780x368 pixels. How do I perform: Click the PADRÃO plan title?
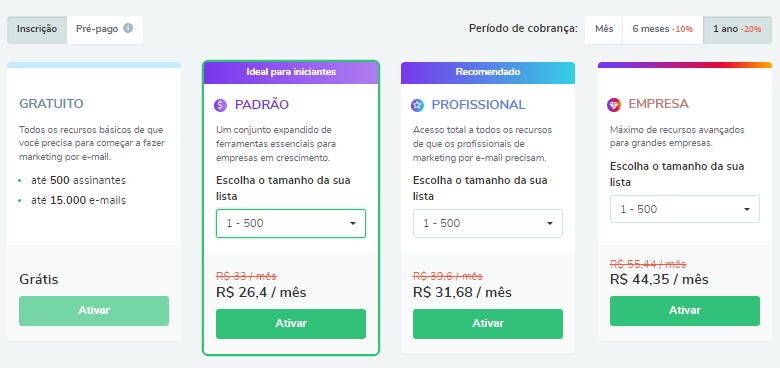pos(262,105)
